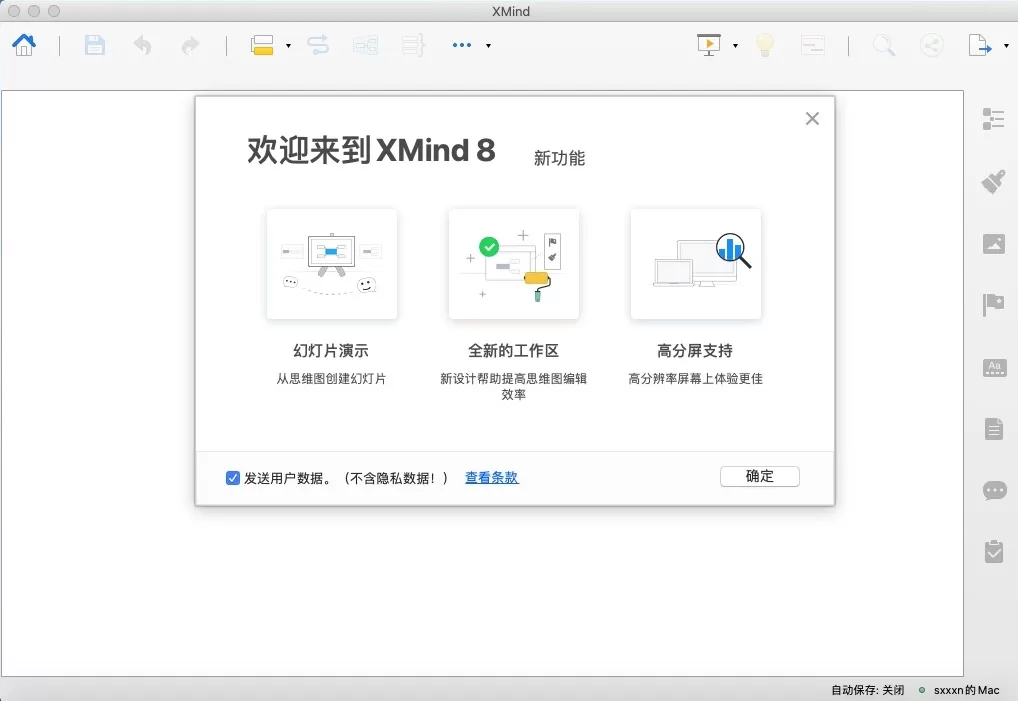Click the Save floppy disk icon

95,45
